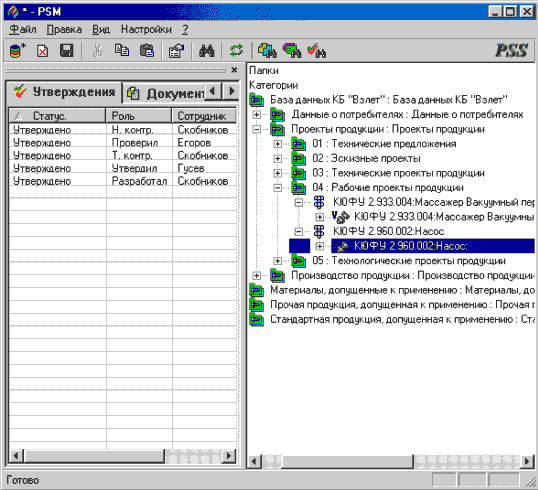Click the find documents binoculars icon

[x=267, y=50]
